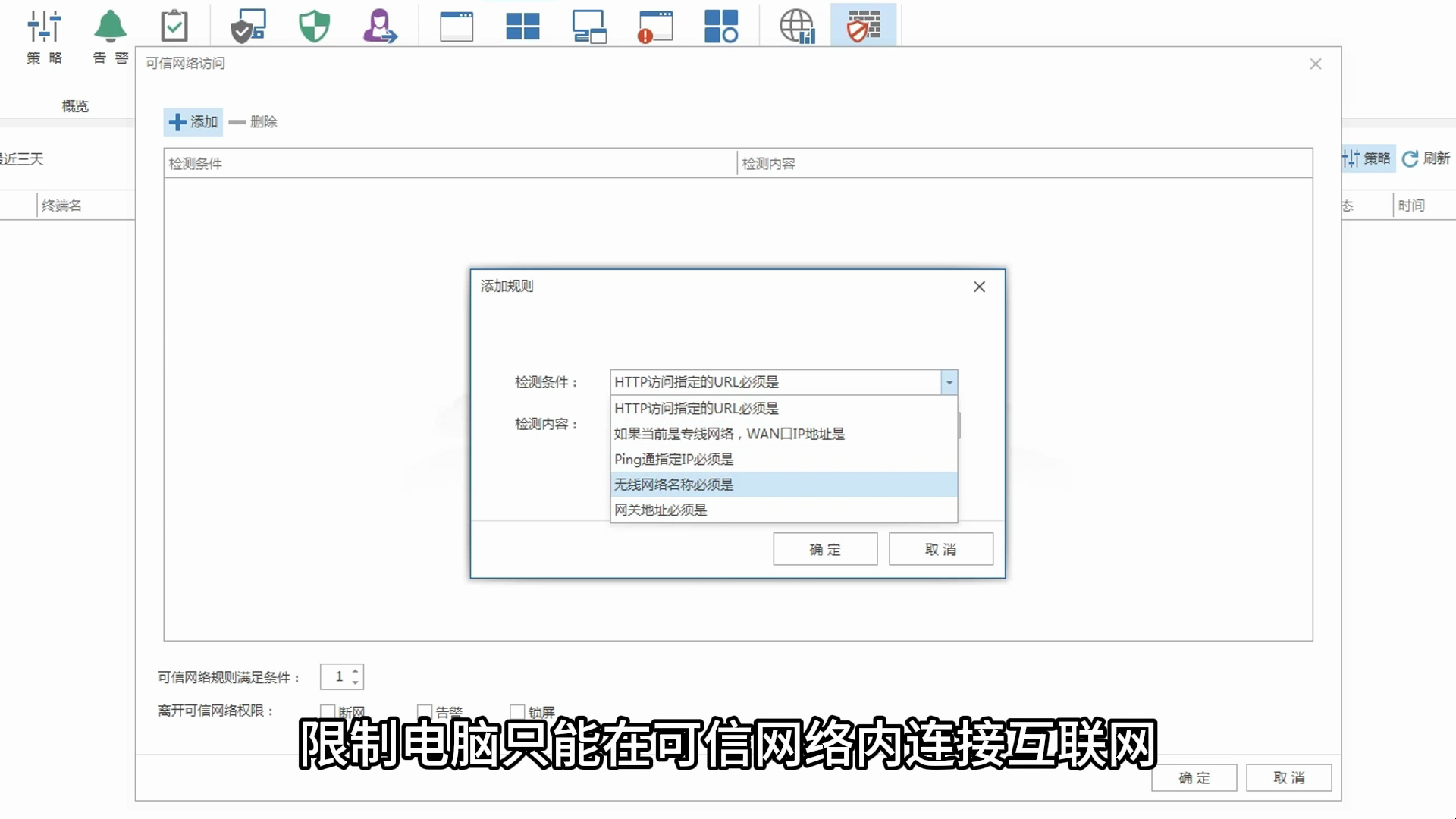Click 取消 in 可信网络访问 dialog
This screenshot has height=819, width=1456.
pos(1288,778)
